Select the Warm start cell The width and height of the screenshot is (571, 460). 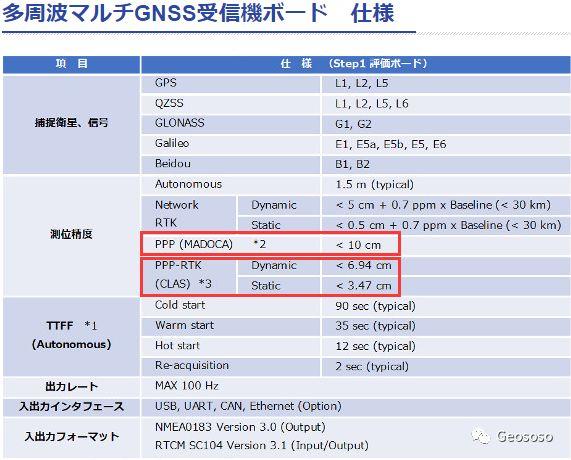pos(231,326)
